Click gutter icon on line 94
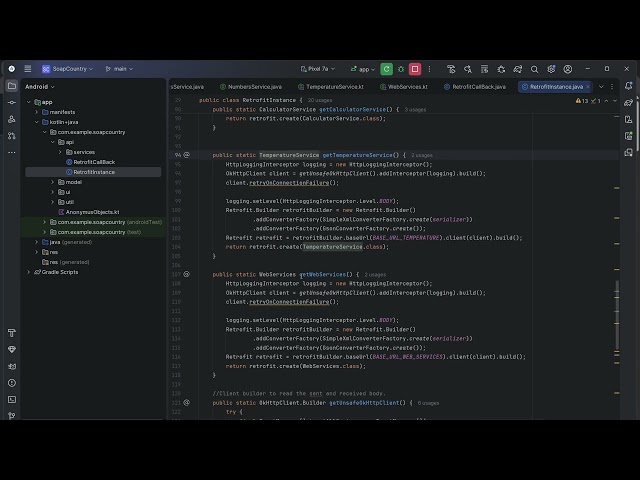Viewport: 640px width, 480px height. tap(187, 155)
